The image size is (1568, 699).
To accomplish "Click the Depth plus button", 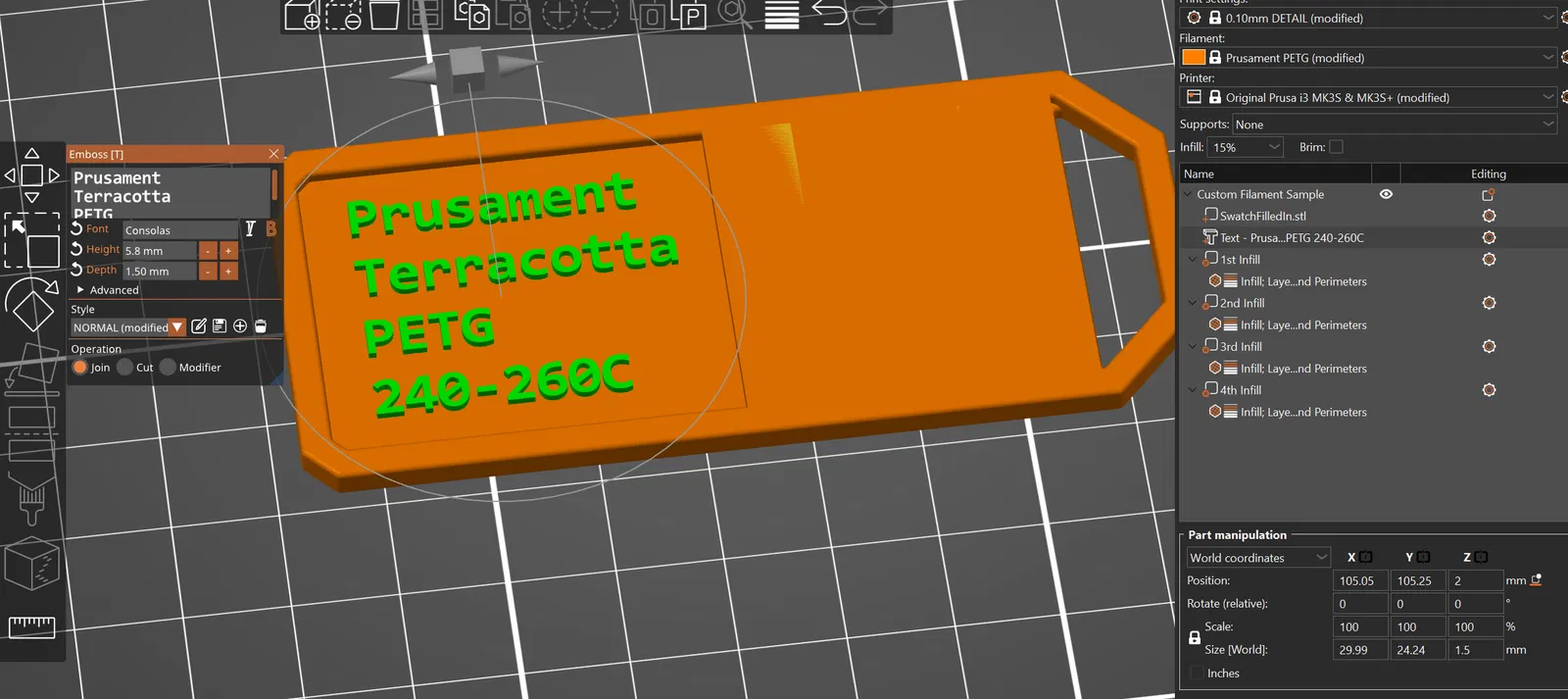I will click(228, 272).
